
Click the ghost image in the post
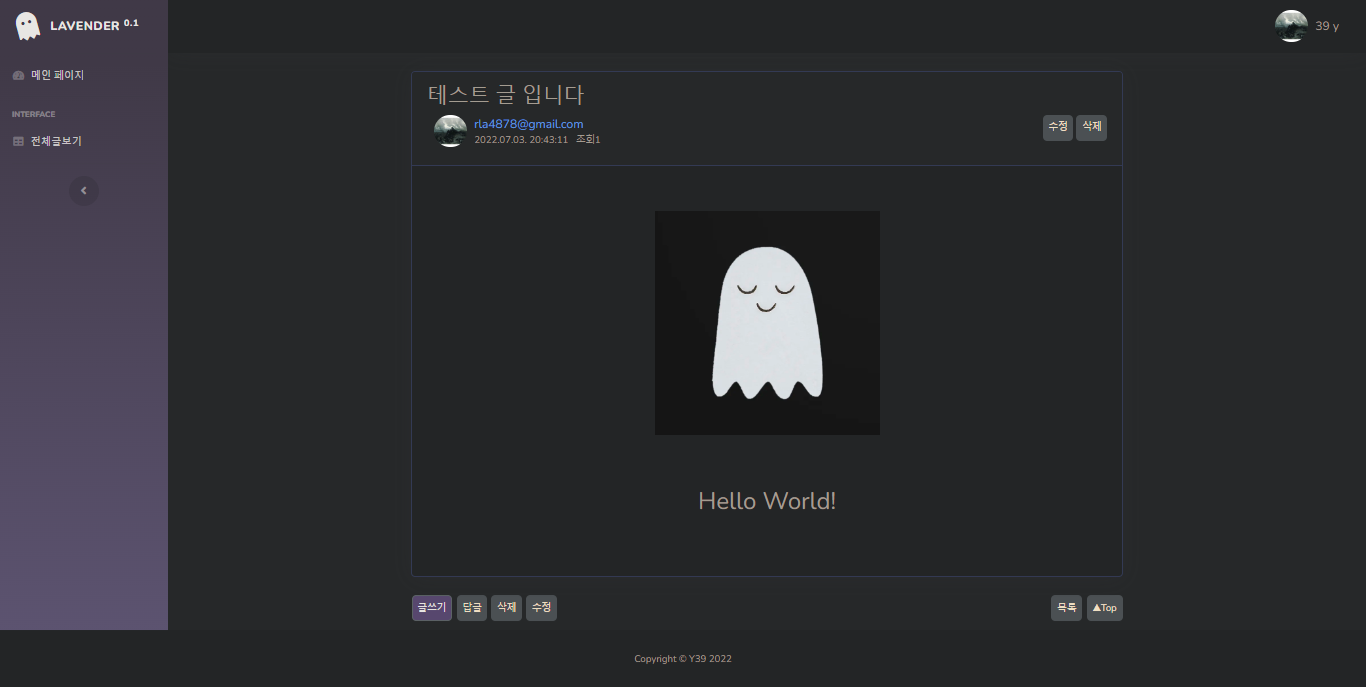tap(767, 323)
